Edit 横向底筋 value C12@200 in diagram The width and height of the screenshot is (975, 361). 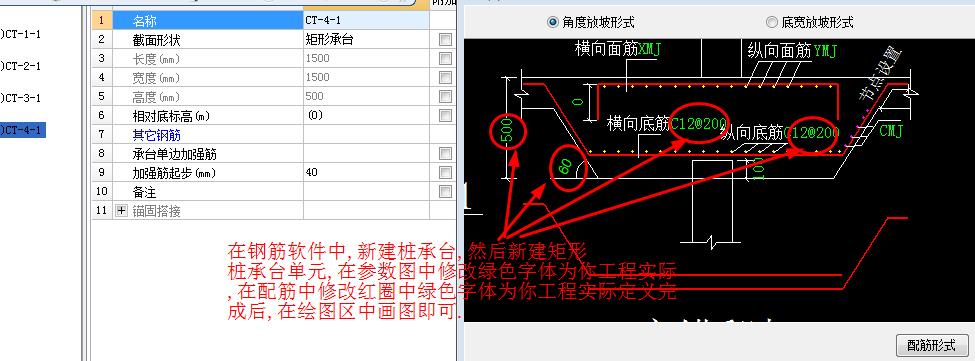698,124
